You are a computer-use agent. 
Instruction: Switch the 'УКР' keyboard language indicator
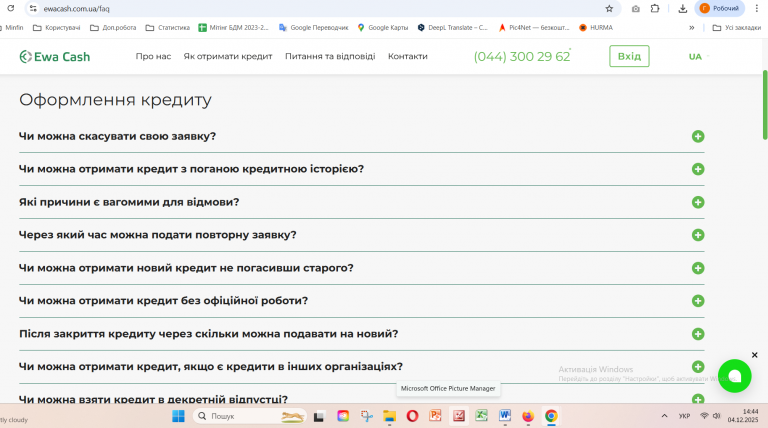(x=684, y=416)
